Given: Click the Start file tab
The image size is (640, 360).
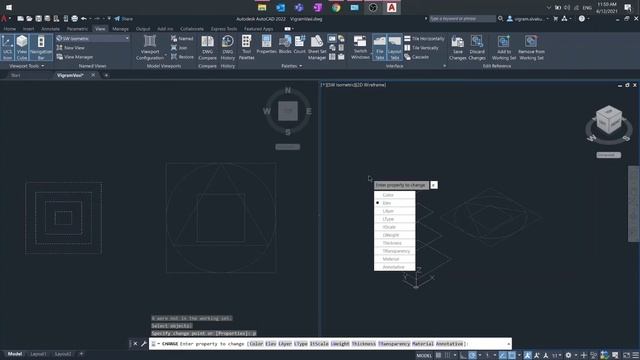Looking at the screenshot, I should tap(16, 75).
